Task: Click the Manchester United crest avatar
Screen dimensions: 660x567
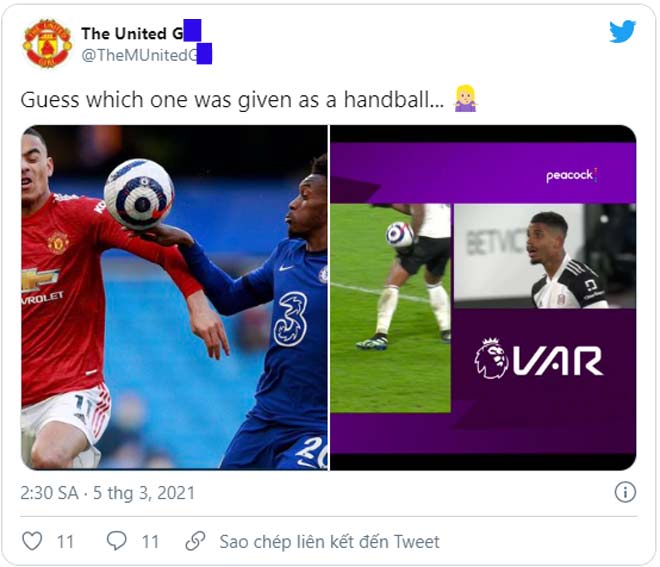Action: [47, 43]
